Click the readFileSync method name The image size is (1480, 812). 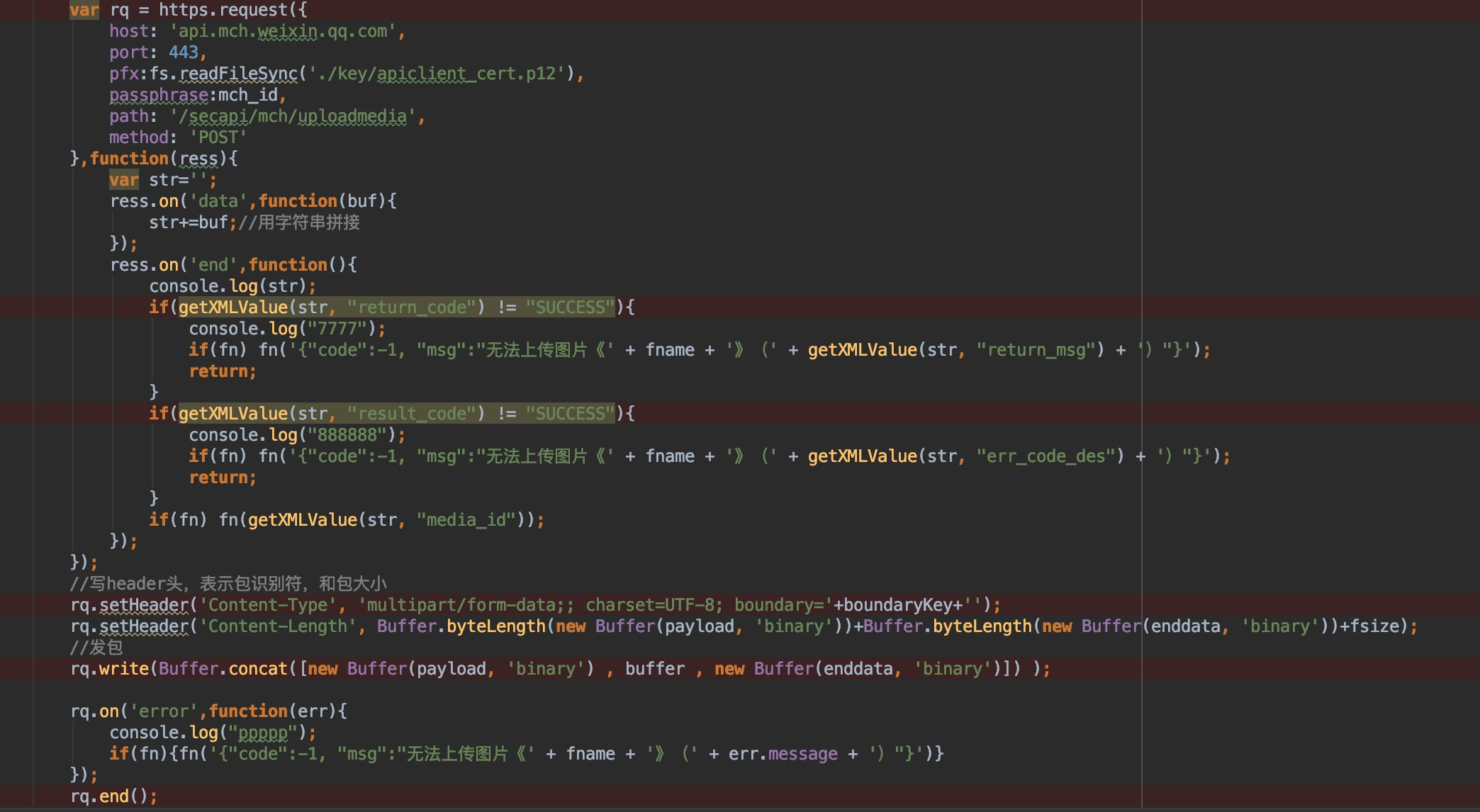[238, 74]
